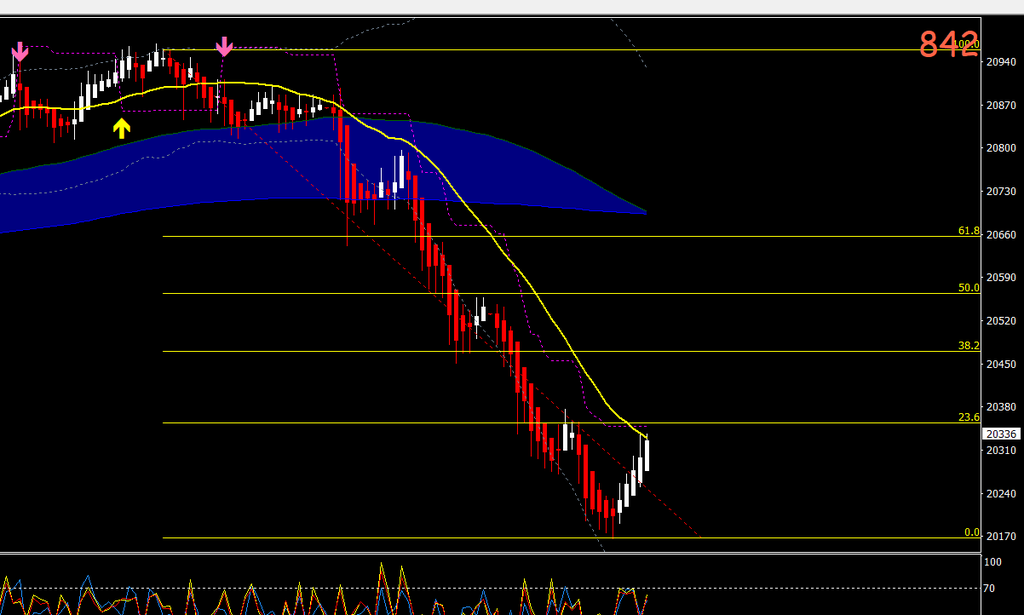The image size is (1024, 615).
Task: Click 20730 on the price axis
Action: click(1001, 191)
